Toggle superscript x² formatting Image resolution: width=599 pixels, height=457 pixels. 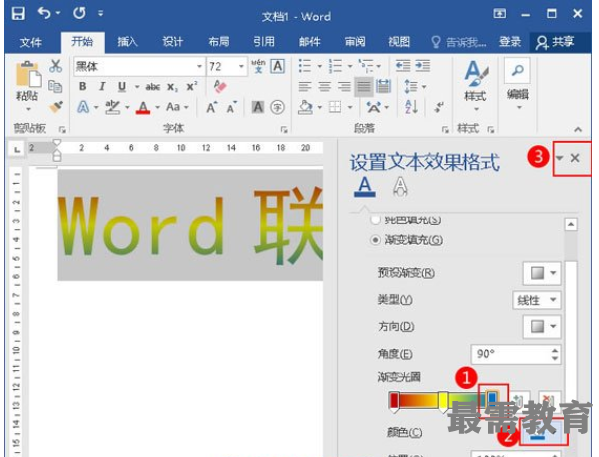(x=192, y=87)
